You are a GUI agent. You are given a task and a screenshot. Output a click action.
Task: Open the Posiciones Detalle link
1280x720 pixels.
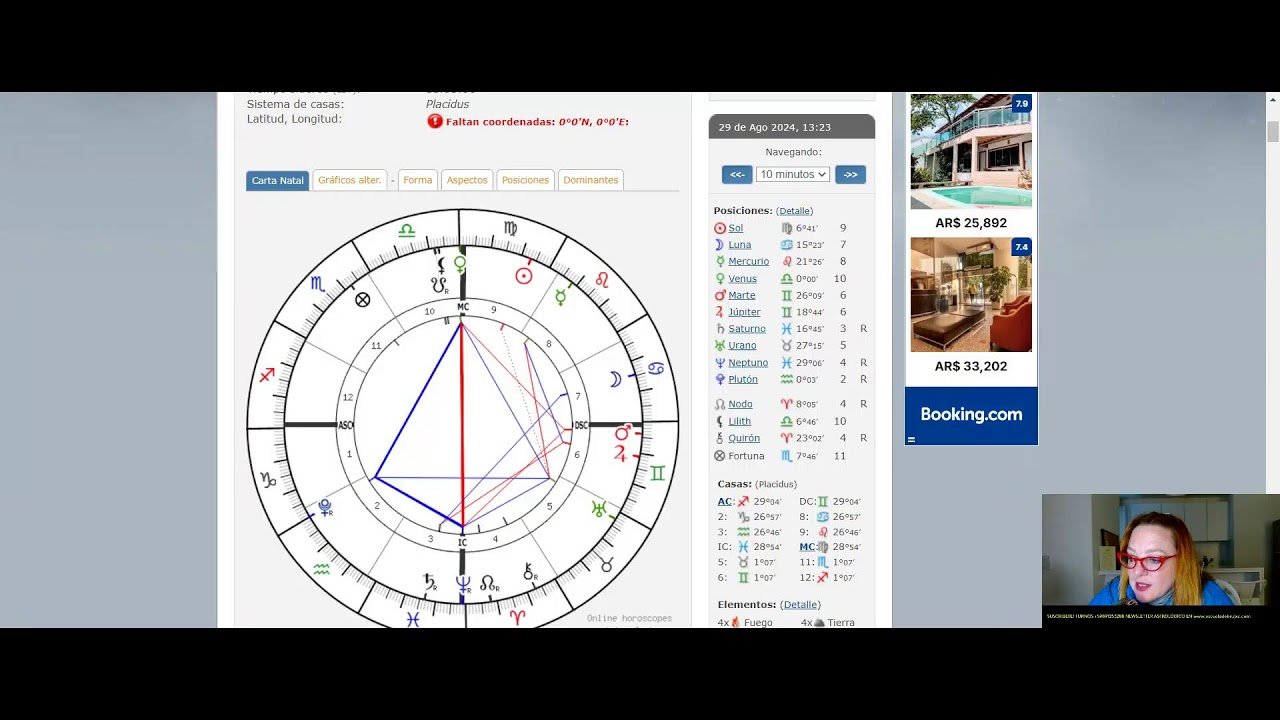(795, 211)
